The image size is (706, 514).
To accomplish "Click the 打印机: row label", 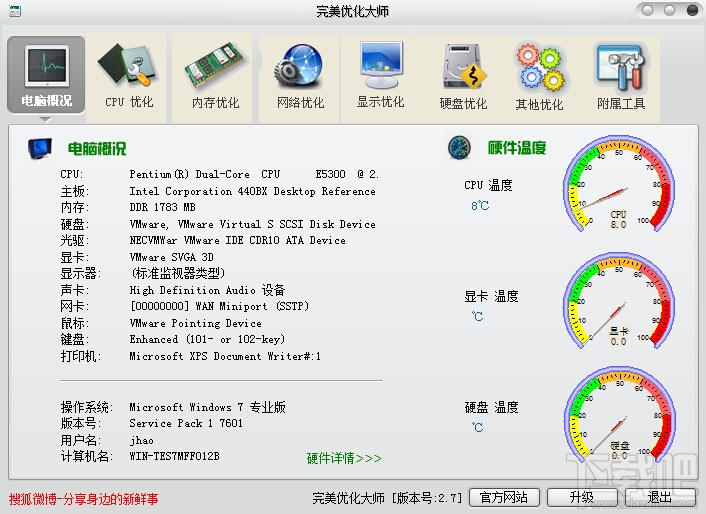I will tap(81, 356).
